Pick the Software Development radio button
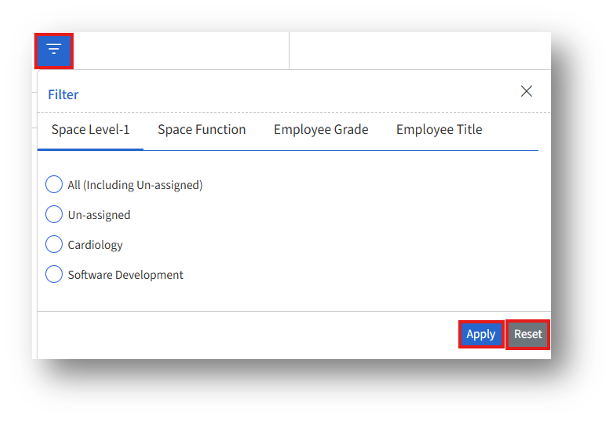 54,275
